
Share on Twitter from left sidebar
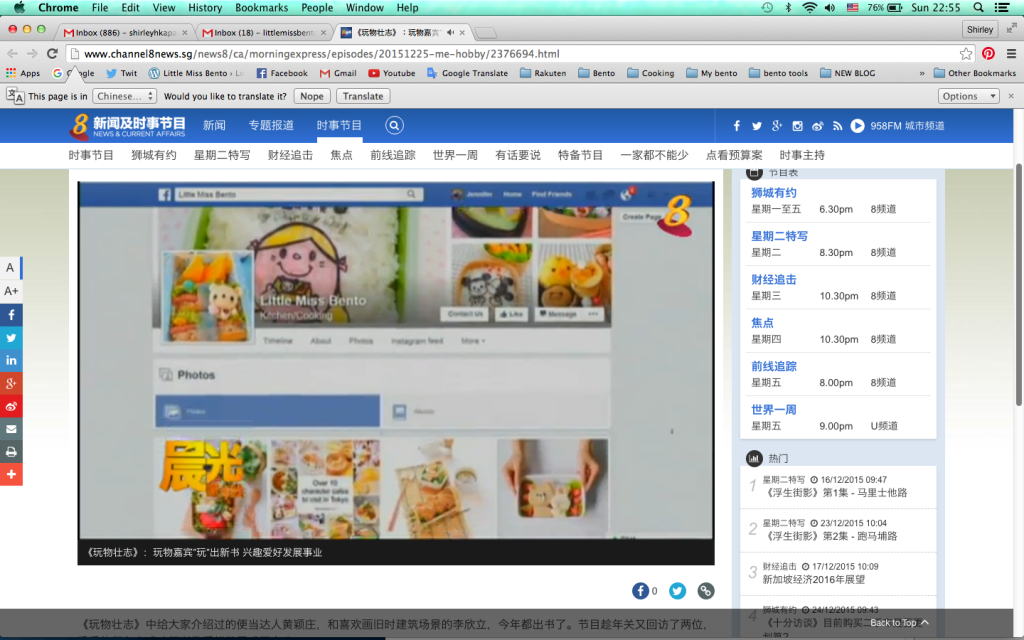coord(11,338)
